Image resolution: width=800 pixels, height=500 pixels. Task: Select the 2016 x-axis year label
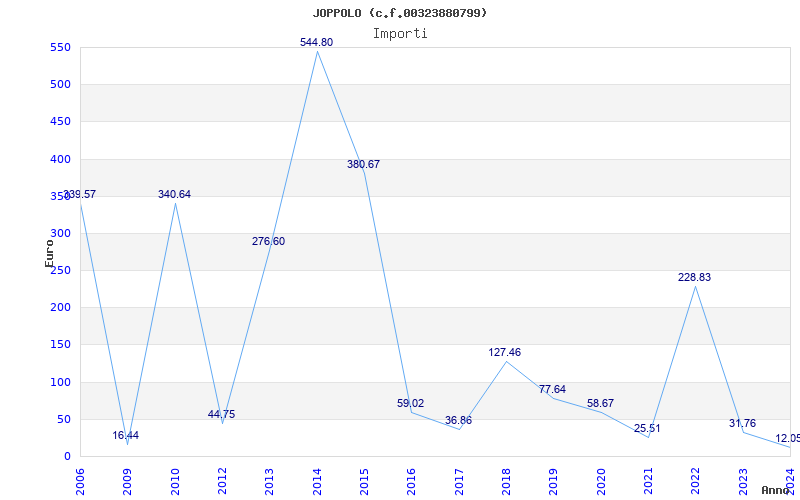point(412,482)
